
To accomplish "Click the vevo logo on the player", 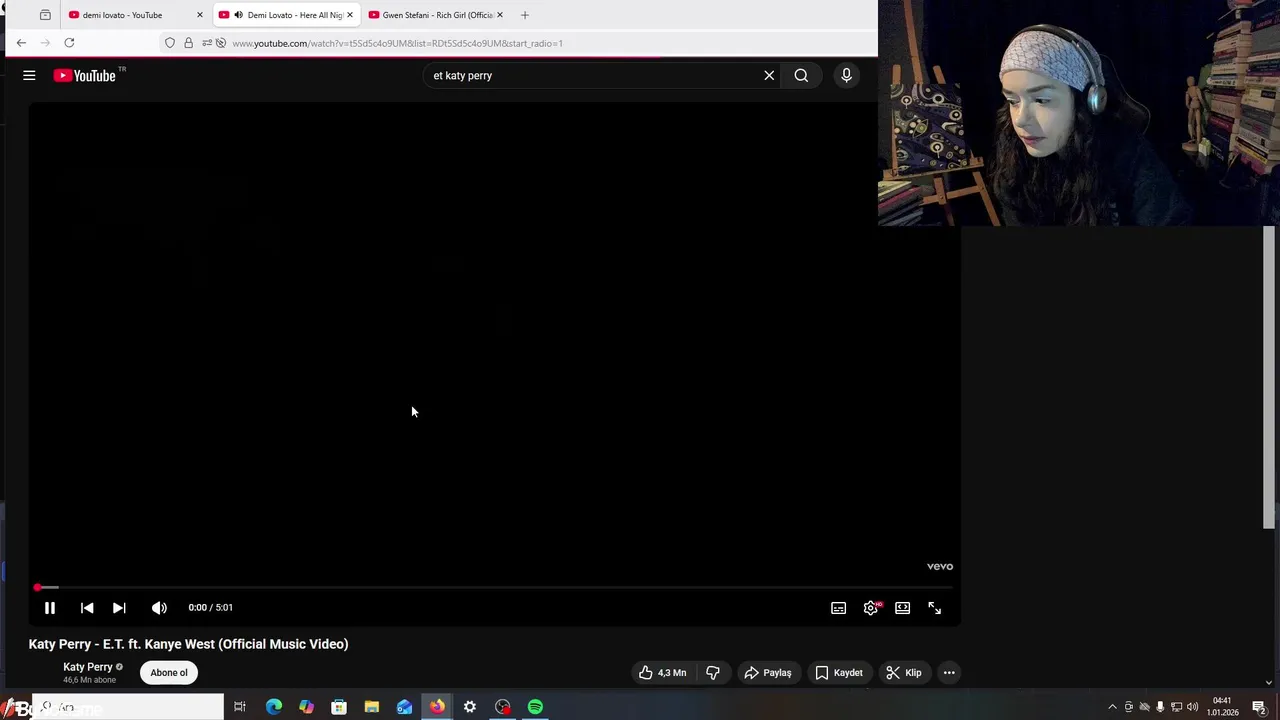I will click(x=940, y=566).
